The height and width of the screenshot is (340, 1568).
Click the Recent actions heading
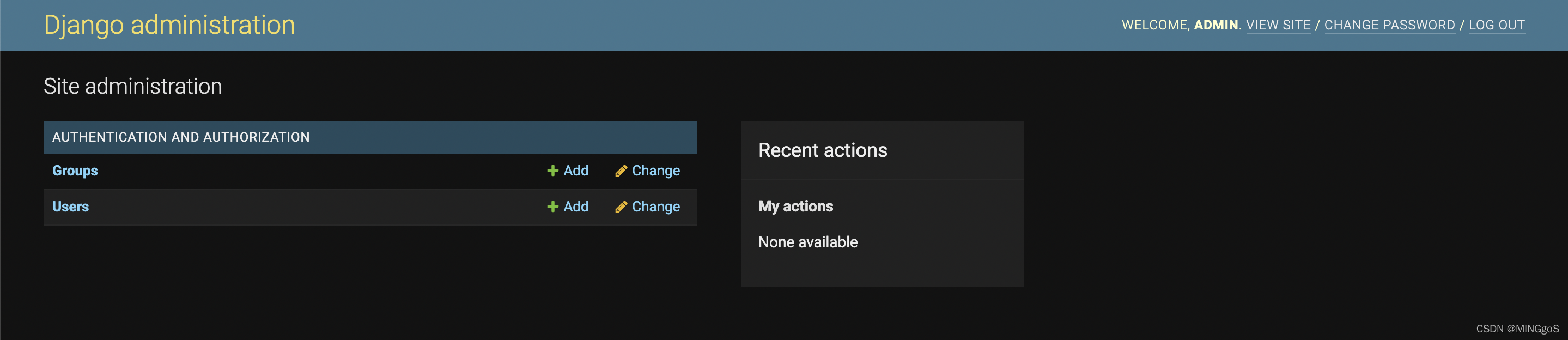pyautogui.click(x=822, y=150)
